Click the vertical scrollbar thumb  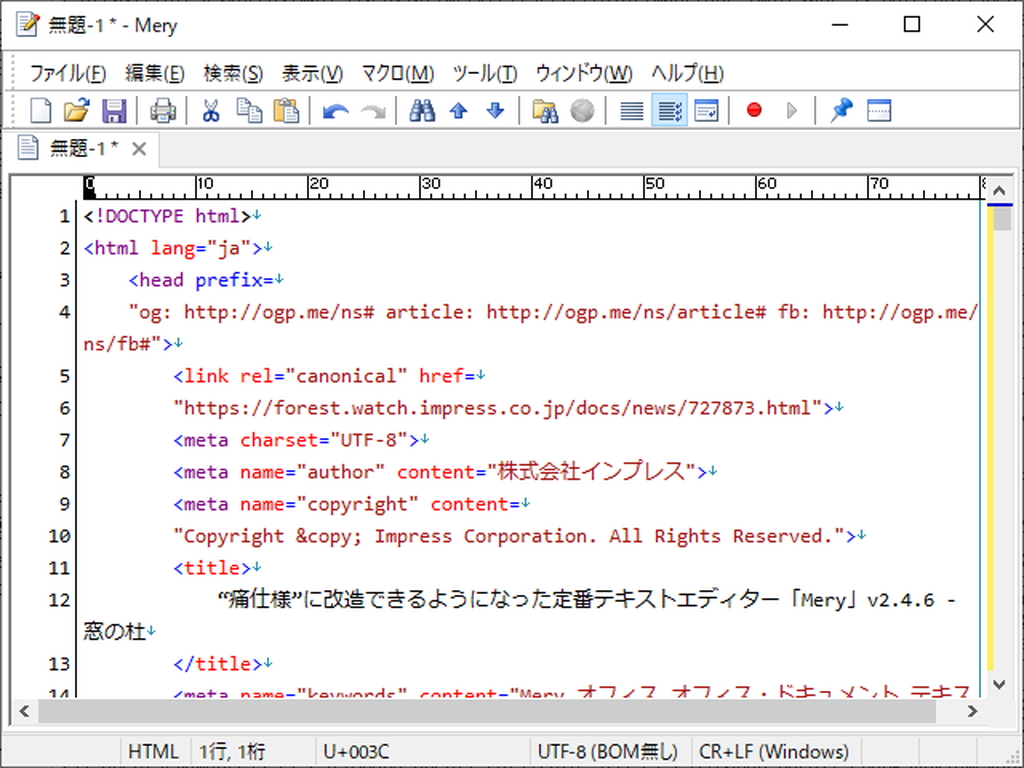pyautogui.click(x=1002, y=217)
